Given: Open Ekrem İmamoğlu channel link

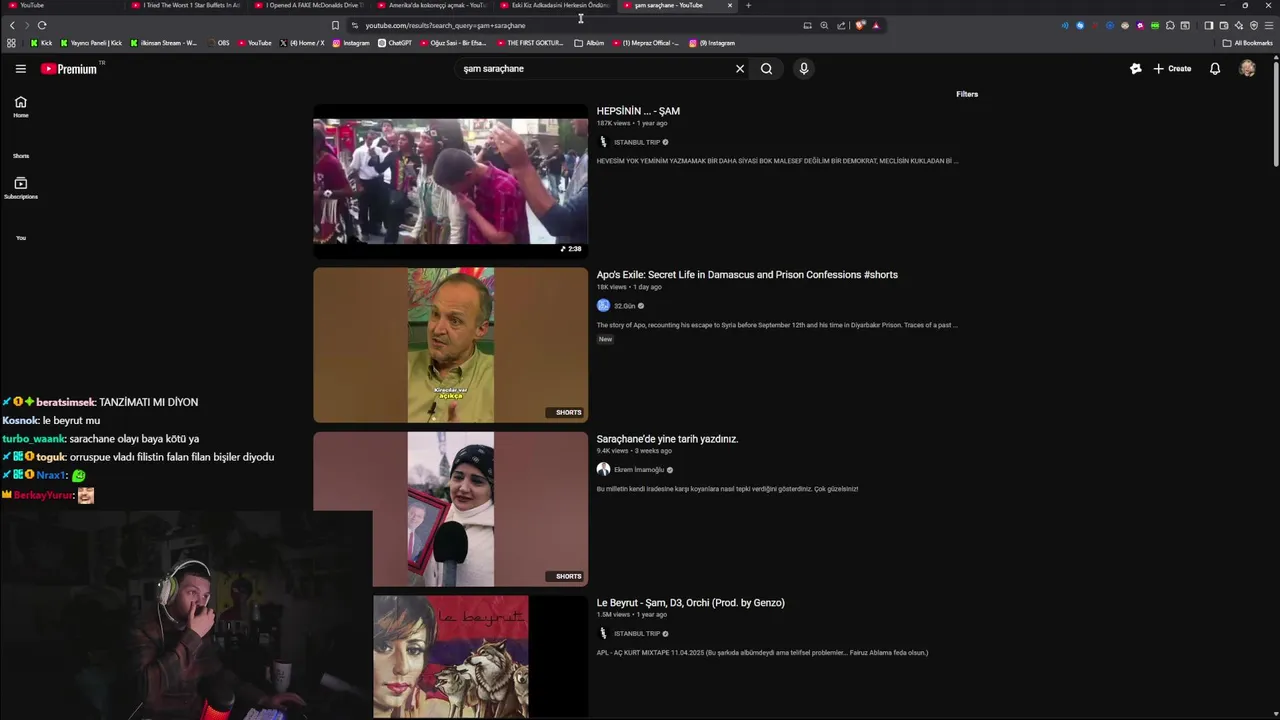Looking at the screenshot, I should coord(639,470).
